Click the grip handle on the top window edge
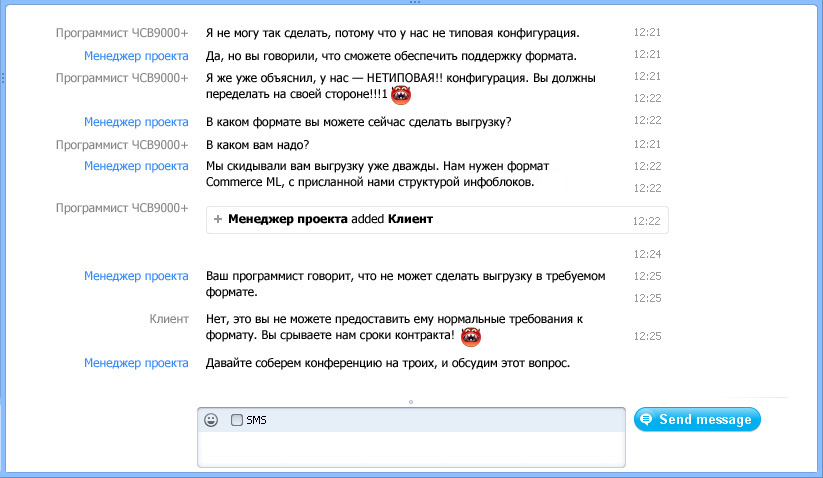This screenshot has height=478, width=823. [x=411, y=3]
